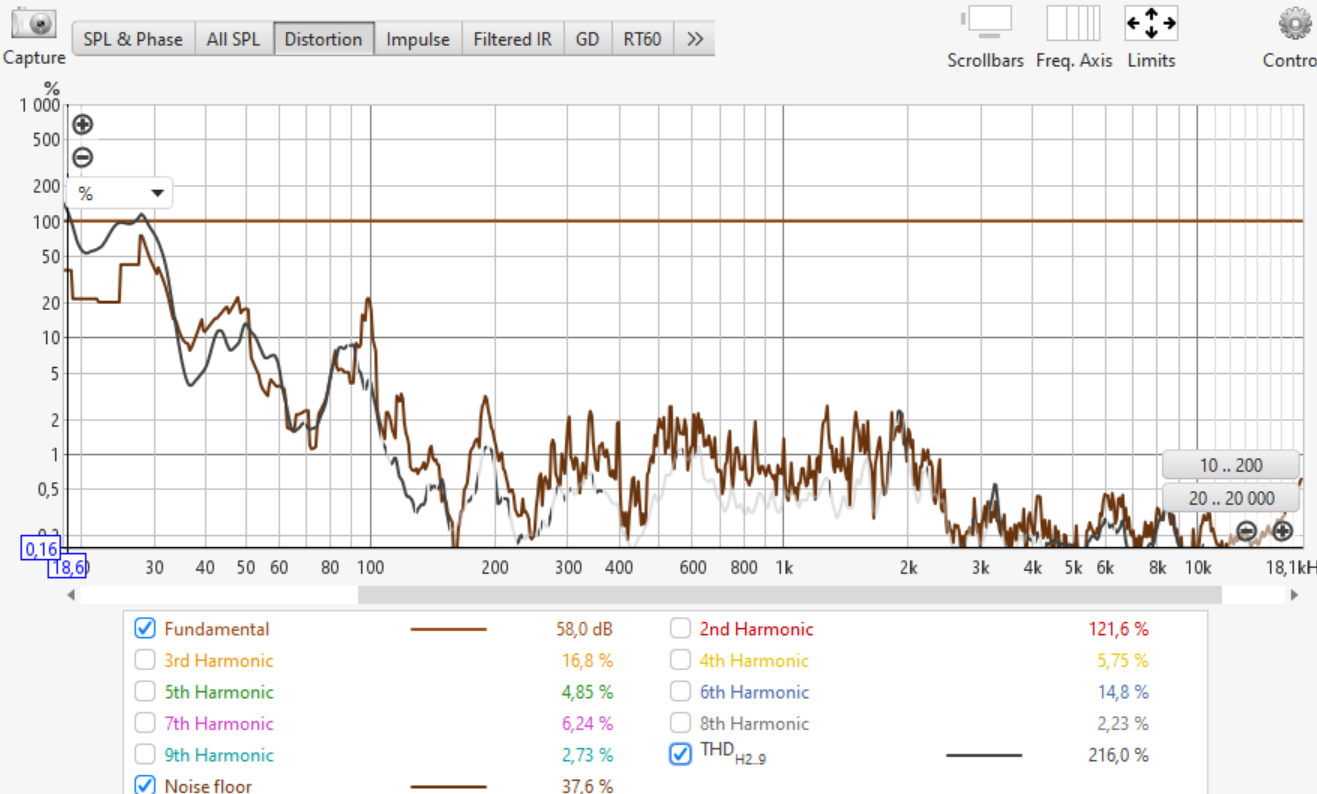Click the 3rd Harmonic value 16,8 %
This screenshot has width=1317, height=794.
click(587, 660)
